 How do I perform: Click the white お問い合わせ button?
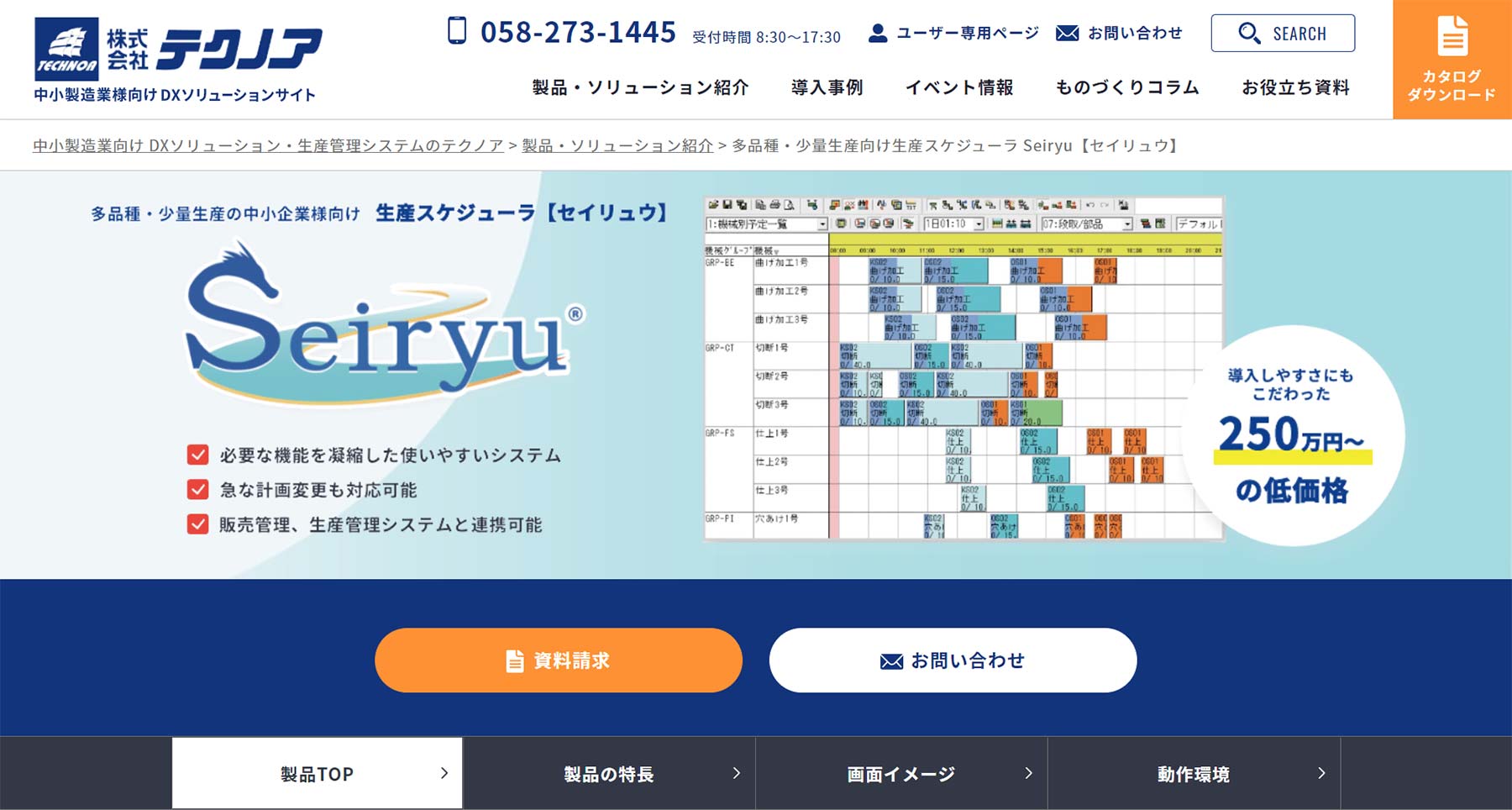953,660
